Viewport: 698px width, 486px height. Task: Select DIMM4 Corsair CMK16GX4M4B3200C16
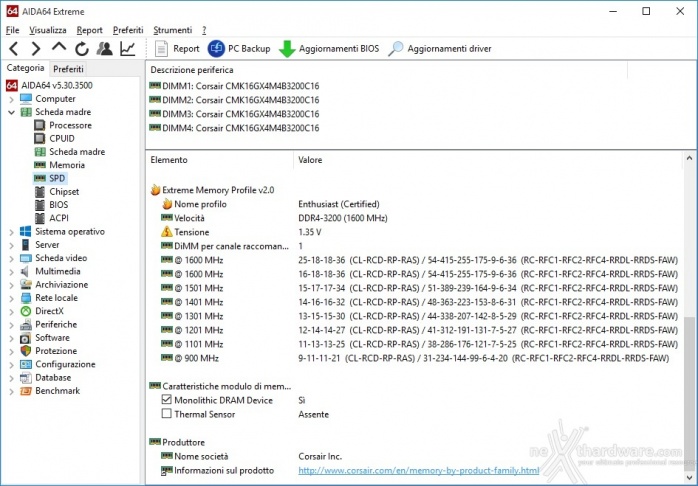click(235, 128)
